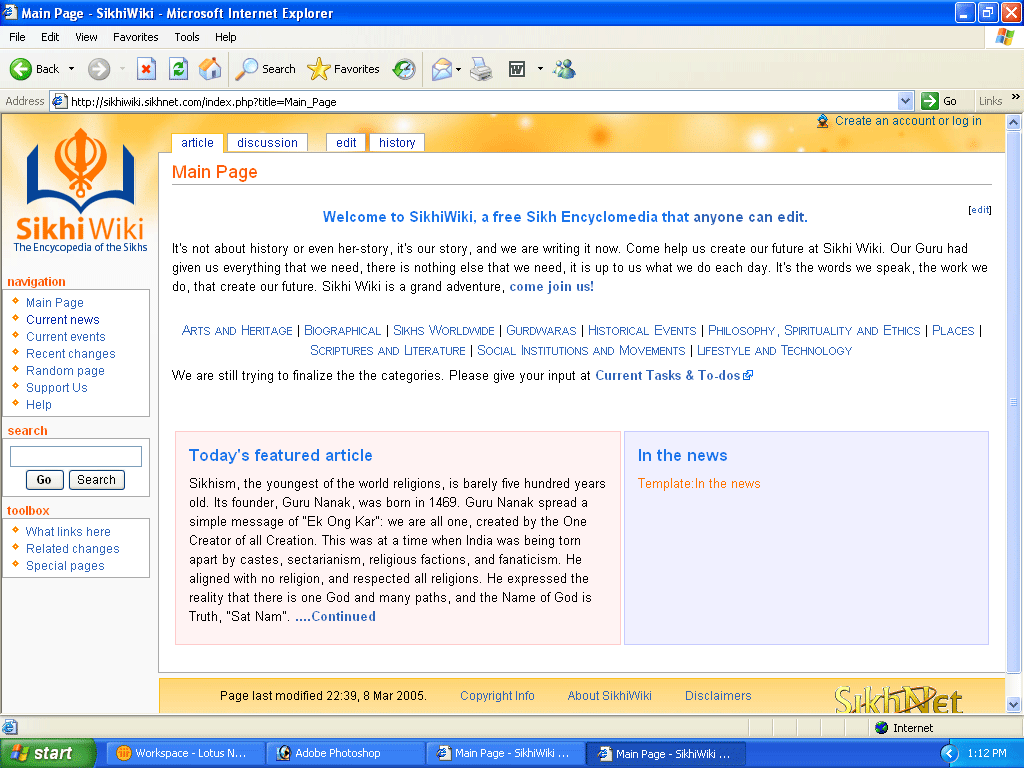Open Recent changes link

71,353
